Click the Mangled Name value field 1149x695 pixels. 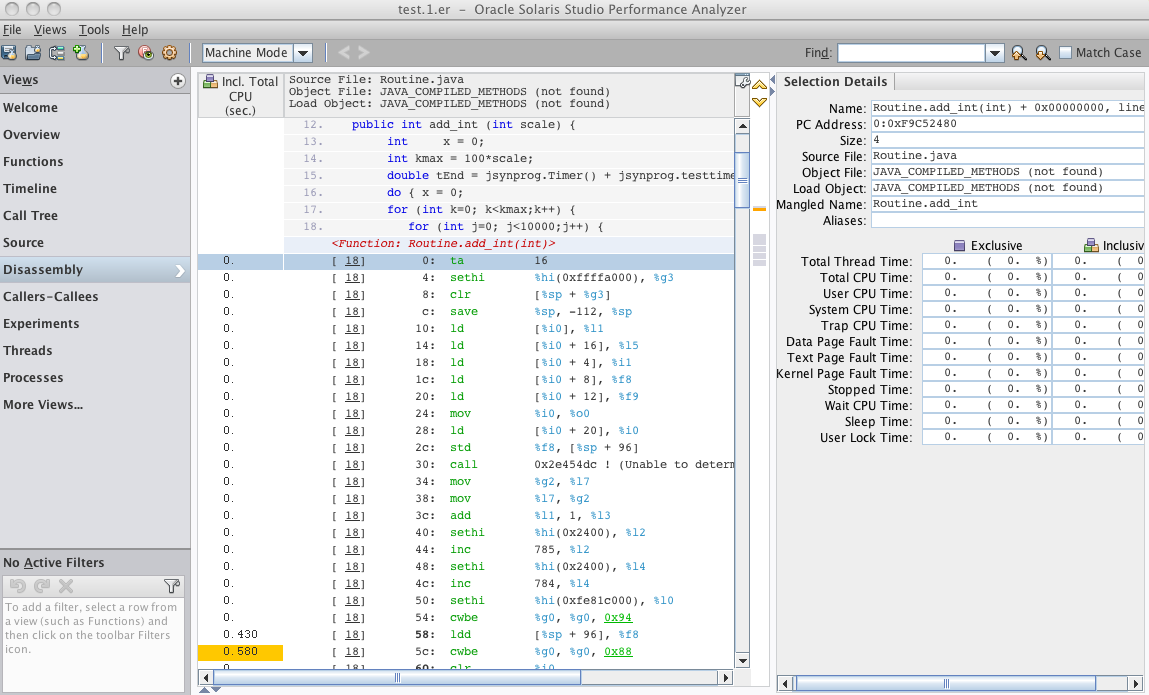1008,204
